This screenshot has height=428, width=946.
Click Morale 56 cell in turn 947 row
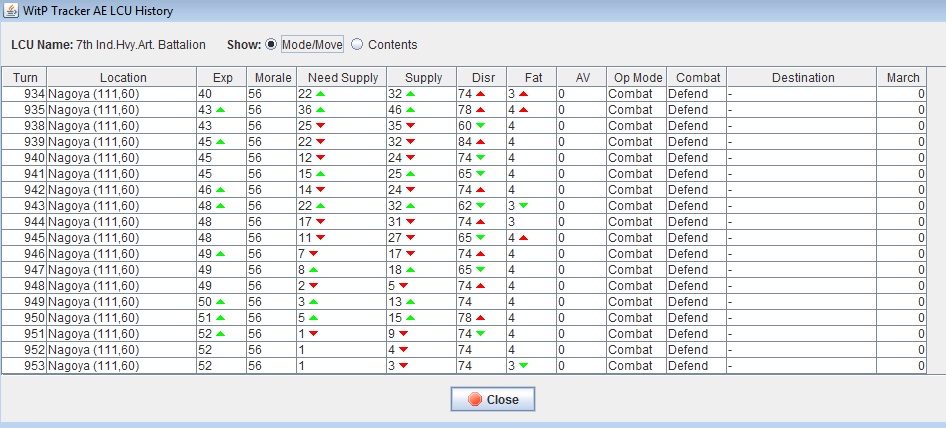[272, 270]
